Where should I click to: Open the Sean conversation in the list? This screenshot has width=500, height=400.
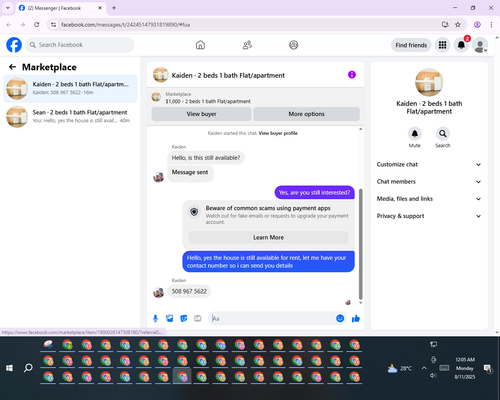(x=70, y=117)
